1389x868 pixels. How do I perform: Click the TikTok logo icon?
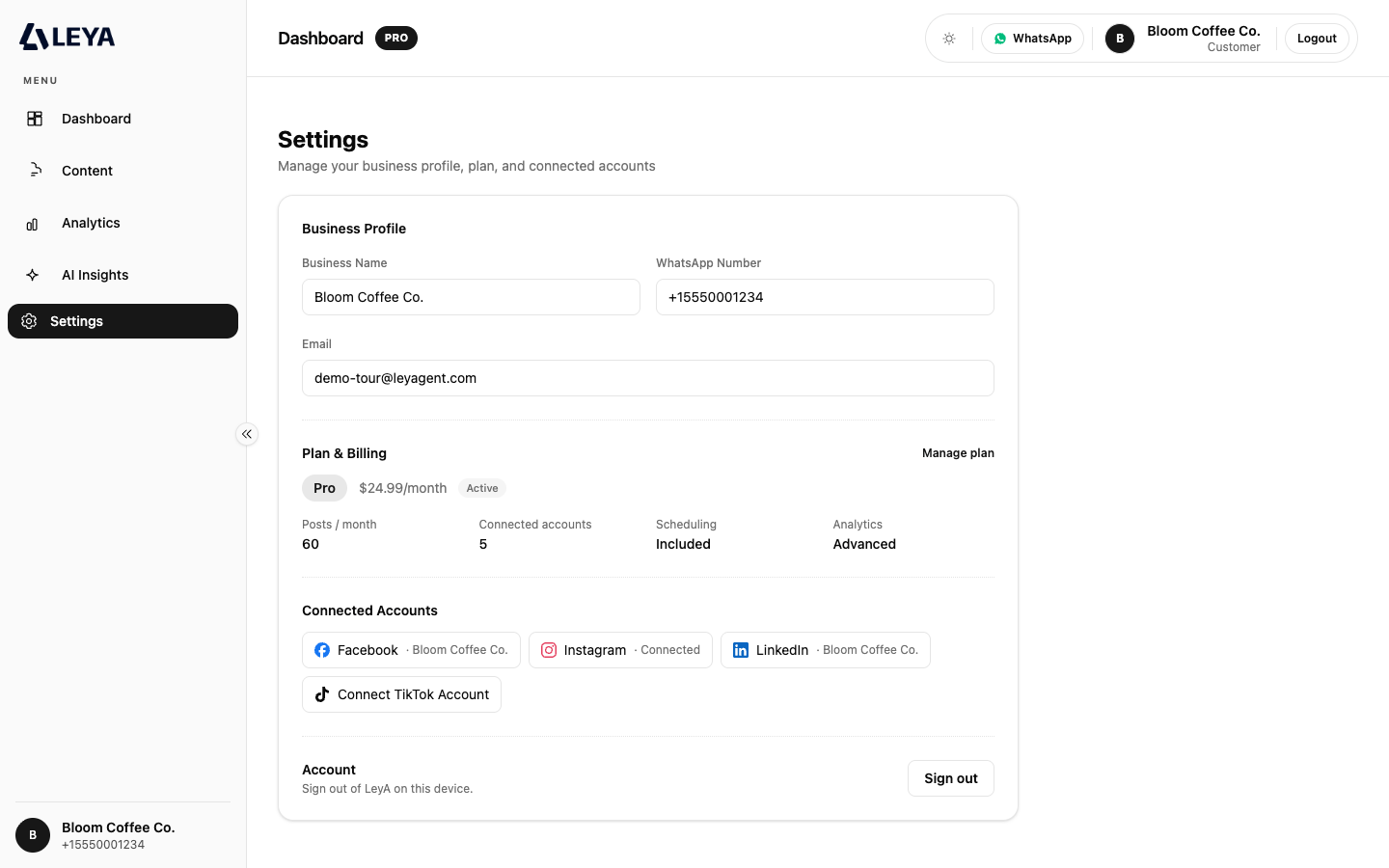coord(322,694)
